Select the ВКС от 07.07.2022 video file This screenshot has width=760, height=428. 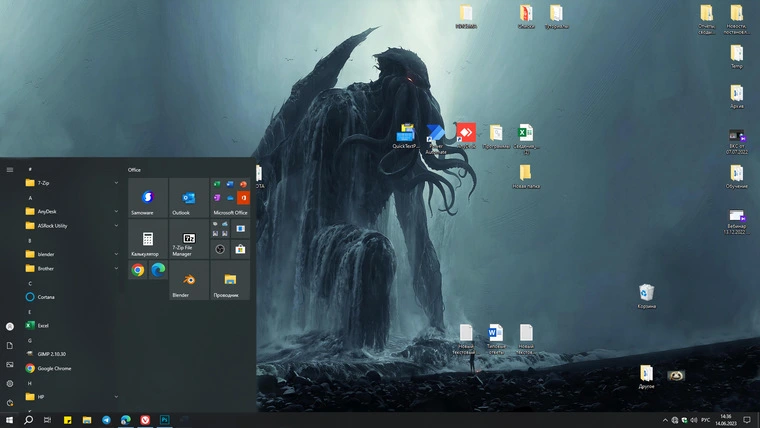pyautogui.click(x=737, y=142)
